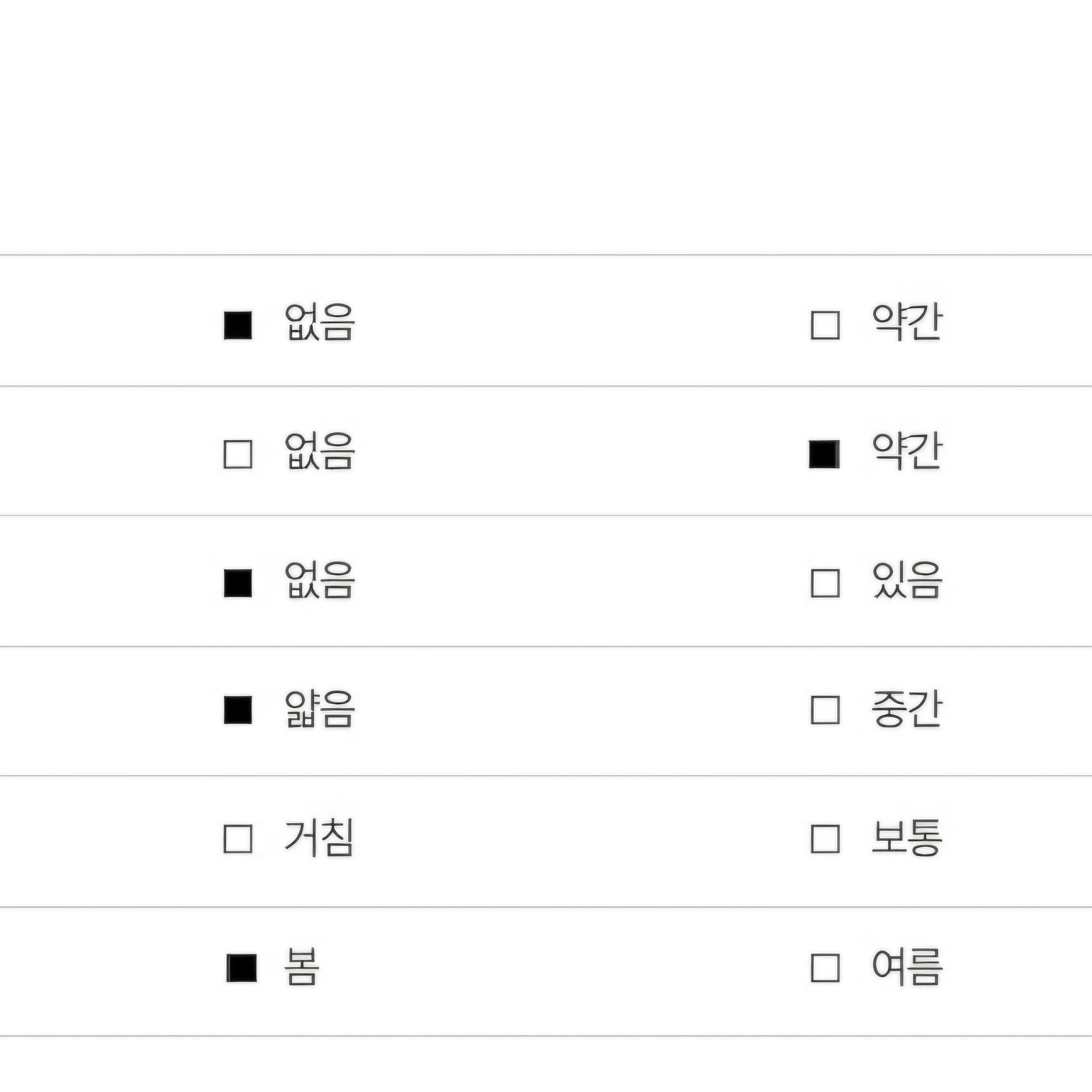Viewport: 1092px width, 1092px height.
Task: Uncheck the 얇음 checkbox
Action: (x=238, y=710)
